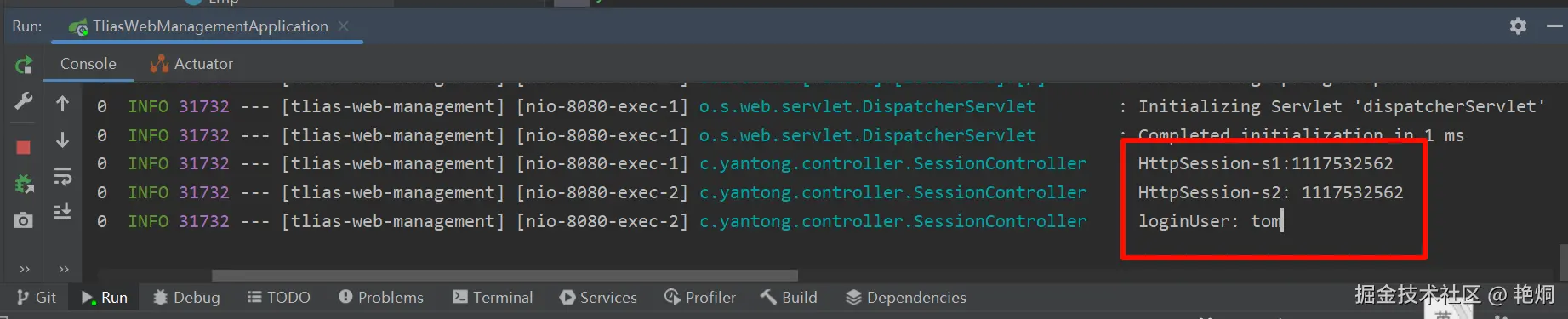Screen dimensions: 1568x319
Task: Open Run panel gear settings
Action: (x=1518, y=26)
